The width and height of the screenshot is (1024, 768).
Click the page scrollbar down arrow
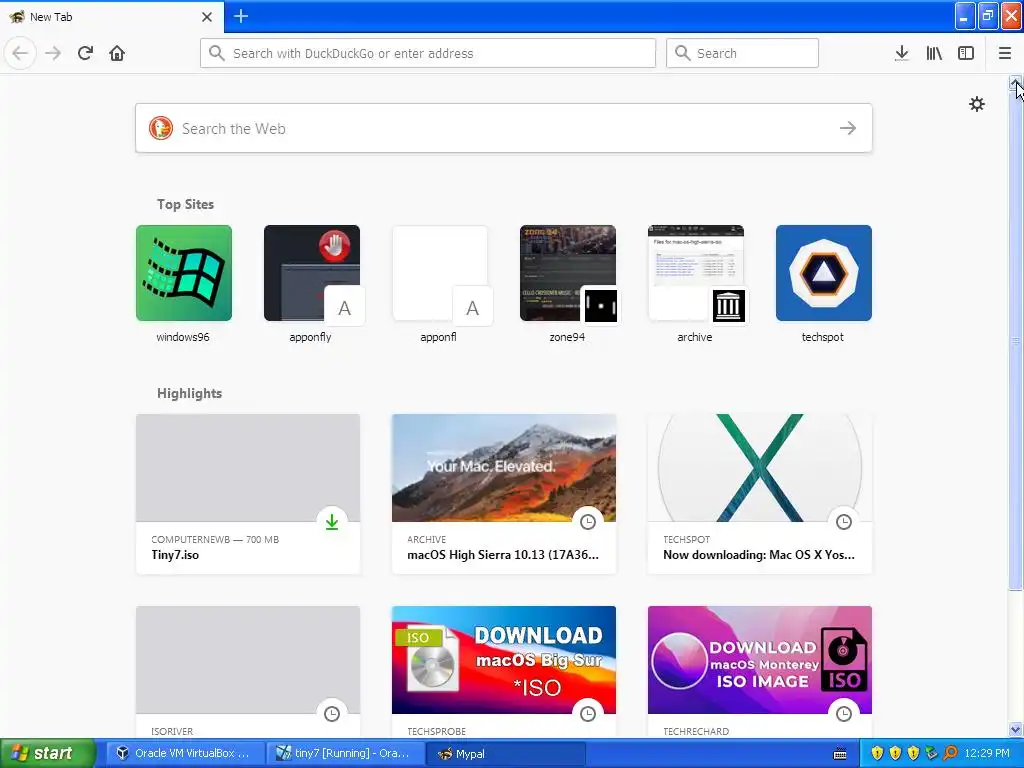1016,729
